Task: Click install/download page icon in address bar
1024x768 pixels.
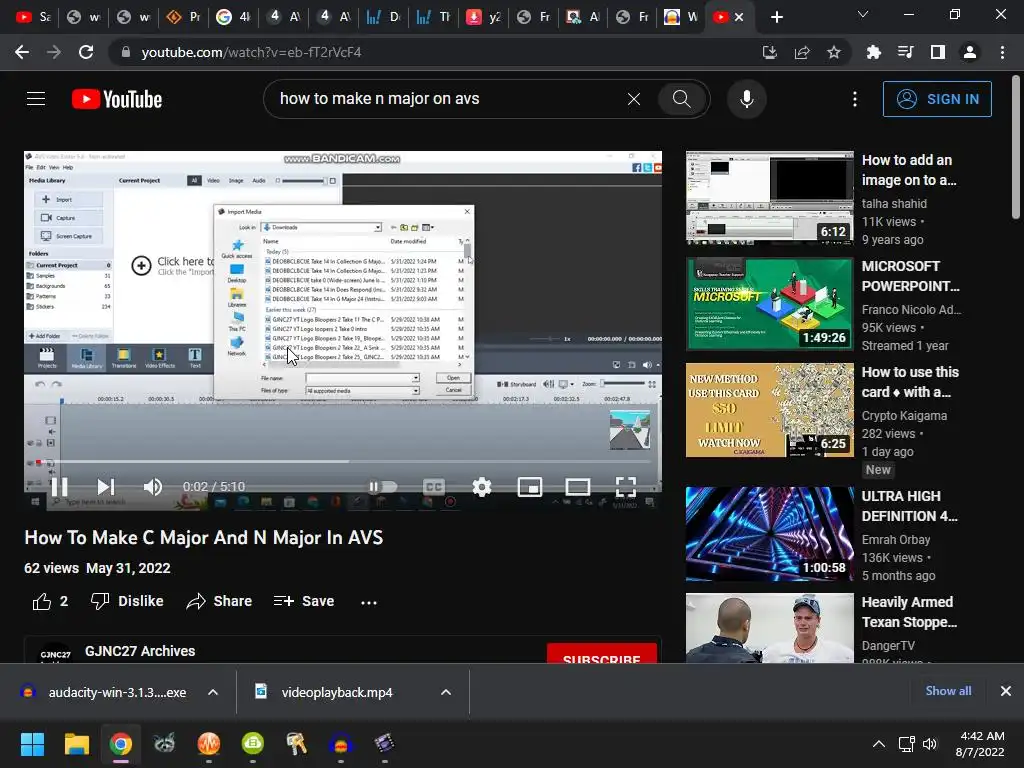Action: click(770, 52)
